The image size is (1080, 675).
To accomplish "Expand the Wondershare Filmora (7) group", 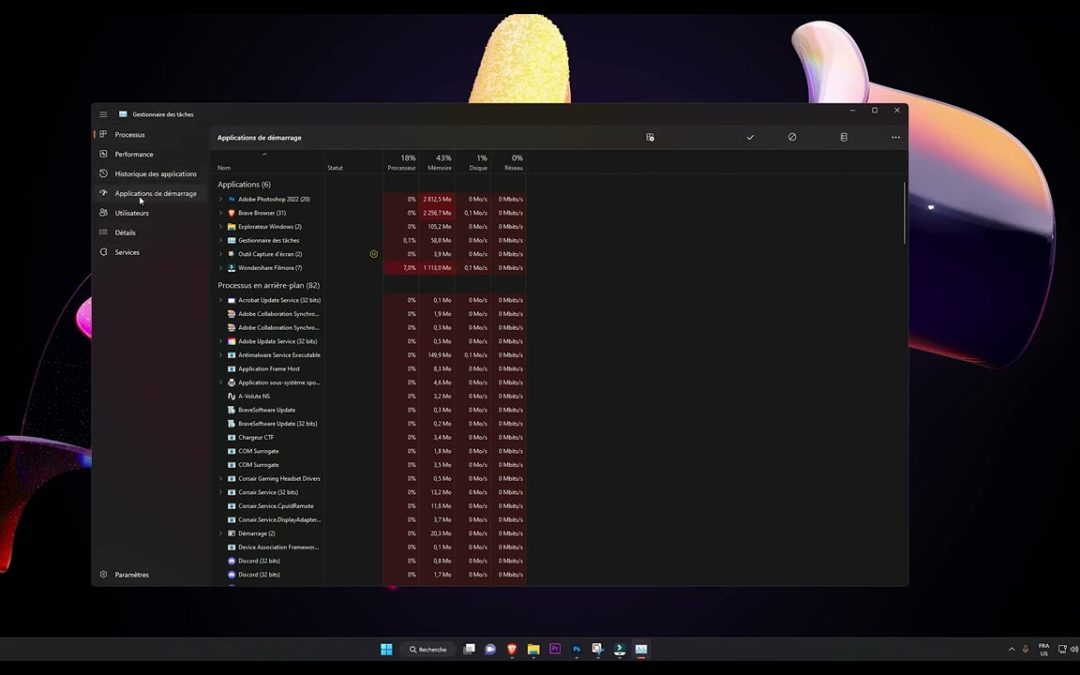I will (220, 268).
